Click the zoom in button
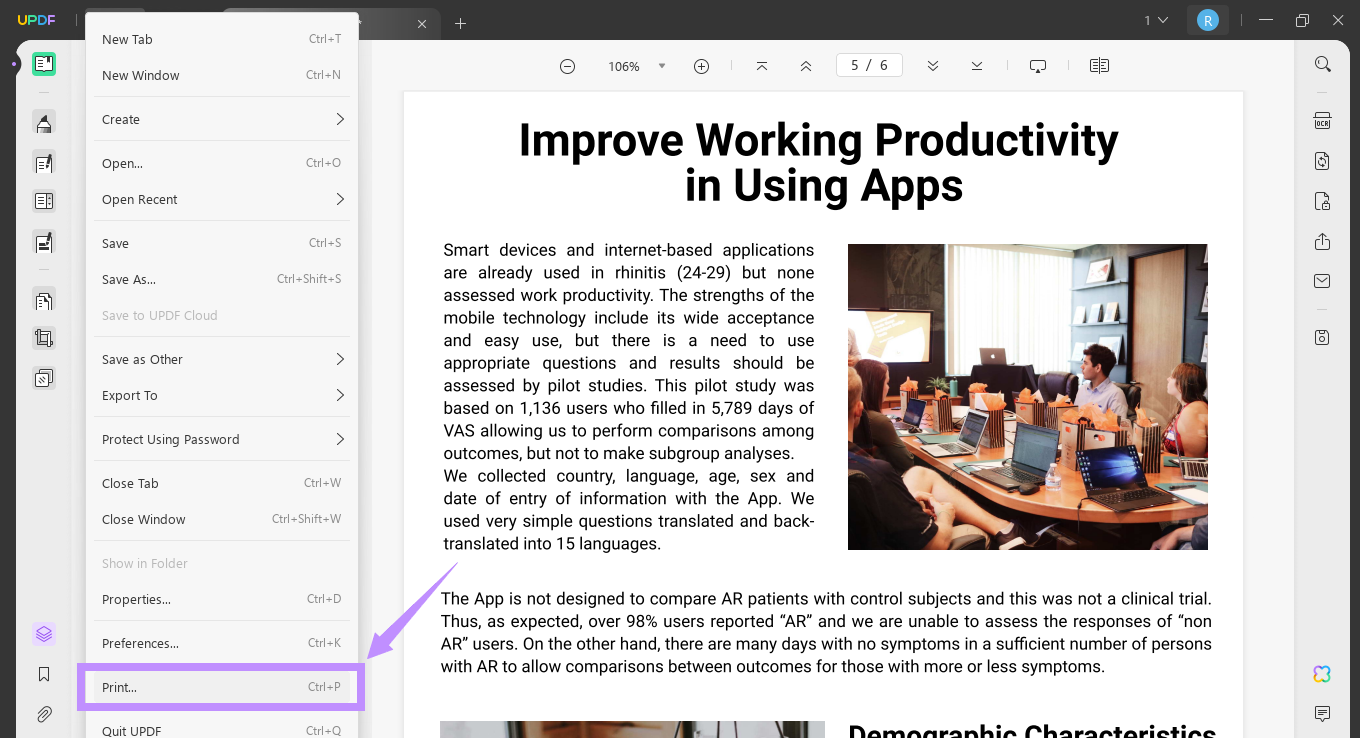Viewport: 1360px width, 738px height. 701,65
